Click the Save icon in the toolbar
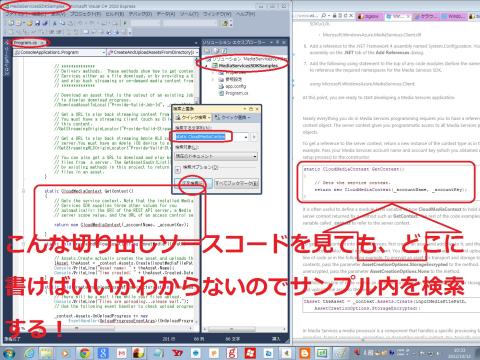Image resolution: width=480 pixels, height=360 pixels. 37,23
